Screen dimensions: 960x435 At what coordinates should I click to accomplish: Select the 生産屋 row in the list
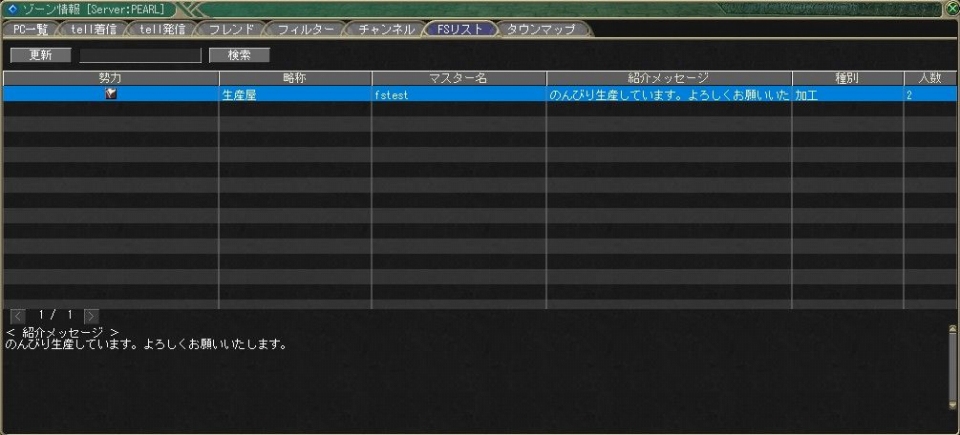click(295, 95)
